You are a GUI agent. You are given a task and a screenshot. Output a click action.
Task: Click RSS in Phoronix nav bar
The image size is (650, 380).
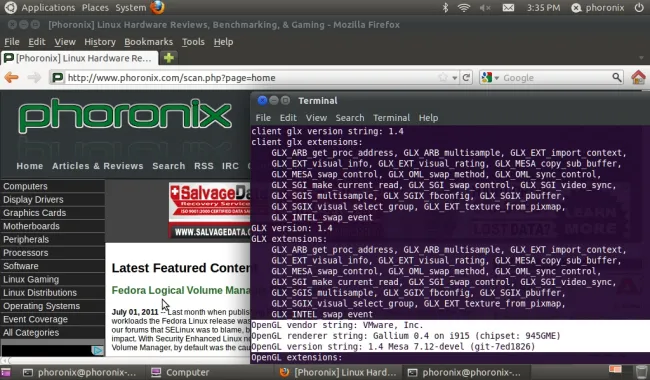204,166
